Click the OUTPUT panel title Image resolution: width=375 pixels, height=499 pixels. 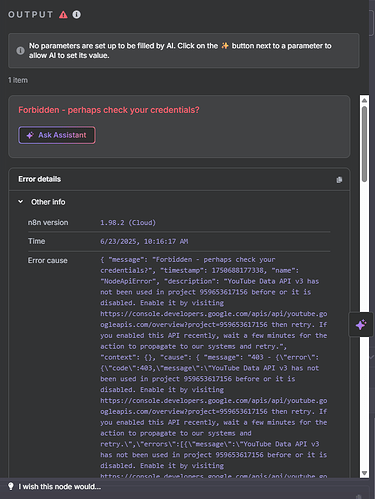[x=31, y=15]
